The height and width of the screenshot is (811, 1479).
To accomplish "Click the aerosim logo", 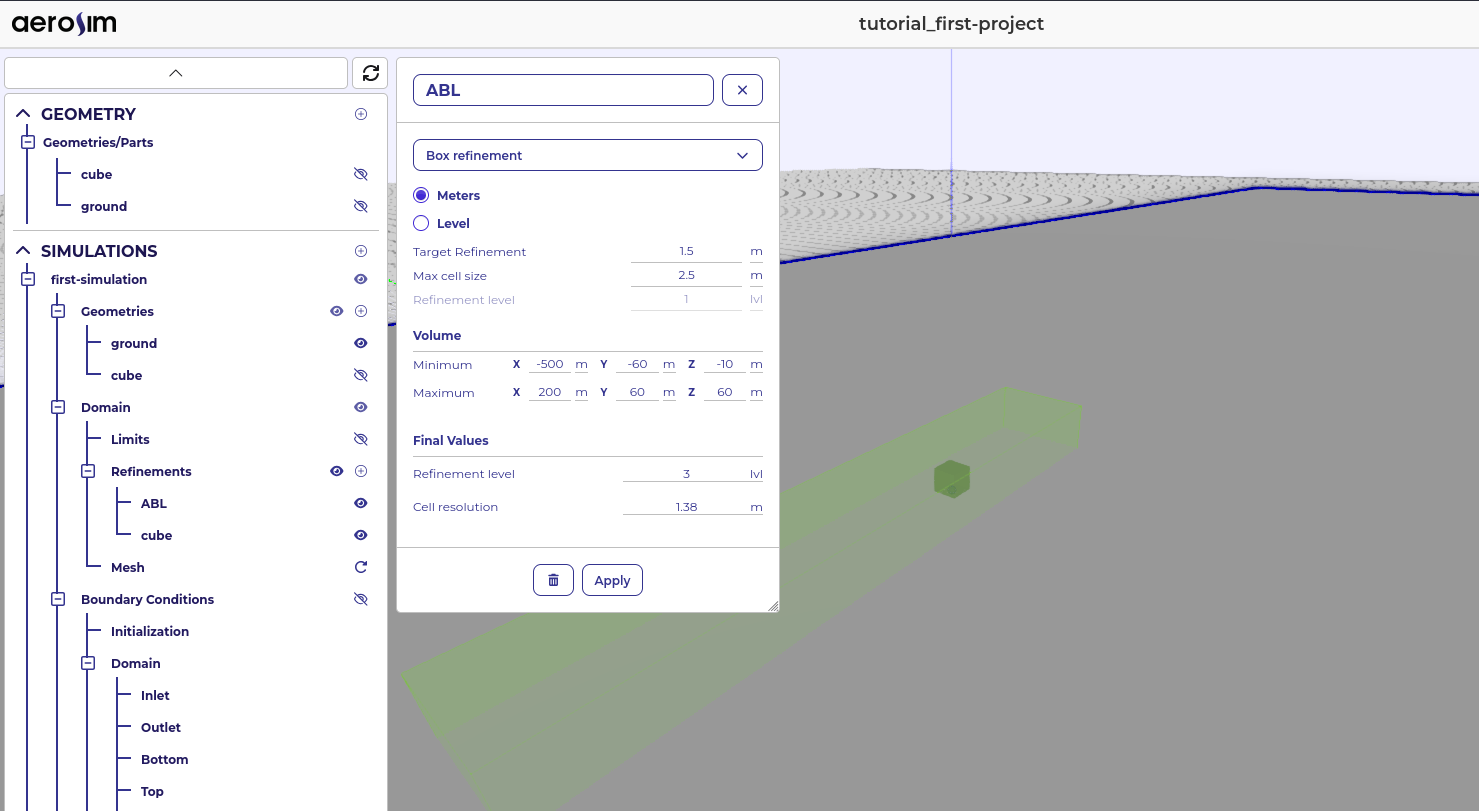I will pyautogui.click(x=63, y=22).
